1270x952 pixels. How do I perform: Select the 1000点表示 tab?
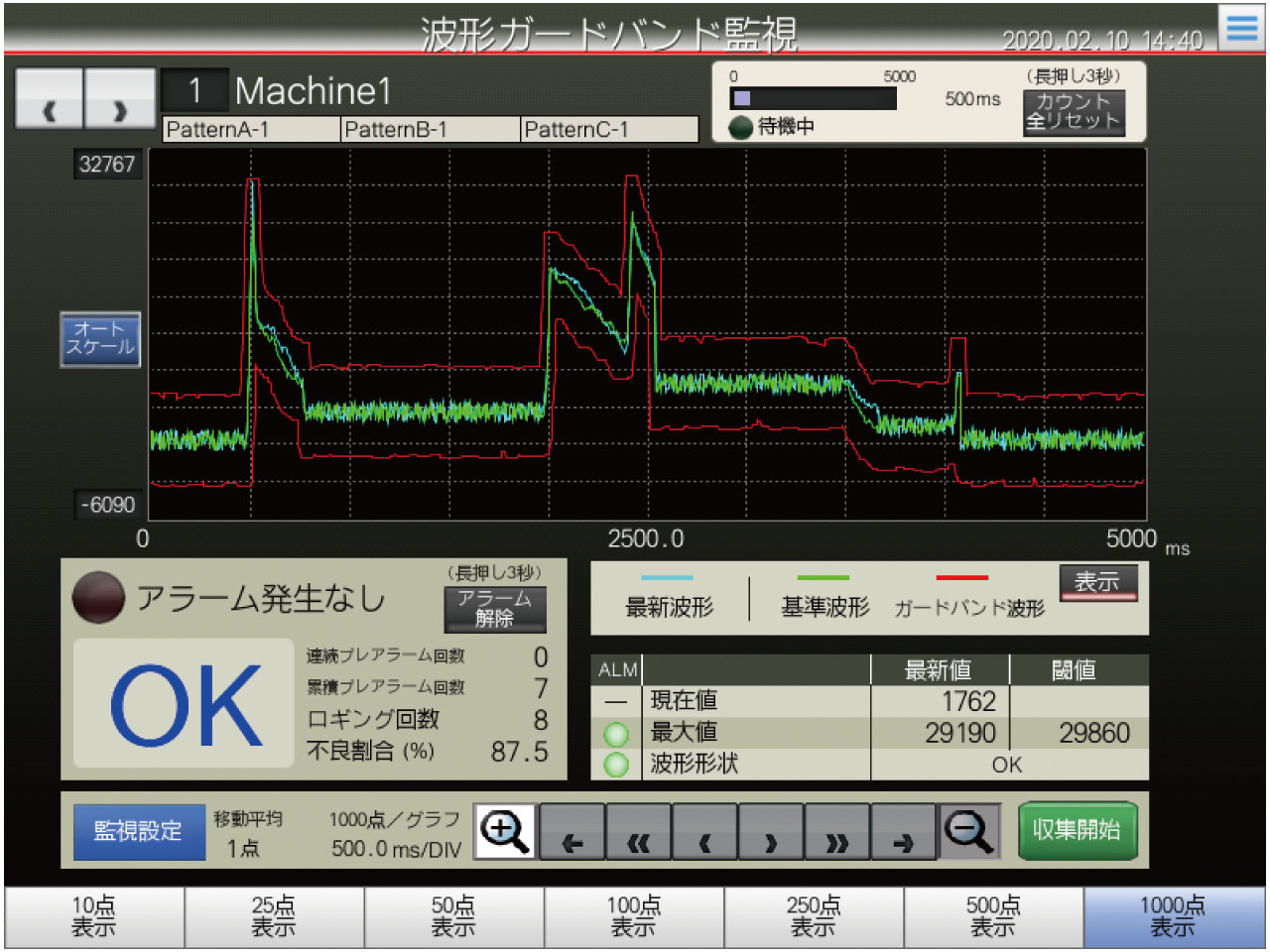tap(1173, 917)
